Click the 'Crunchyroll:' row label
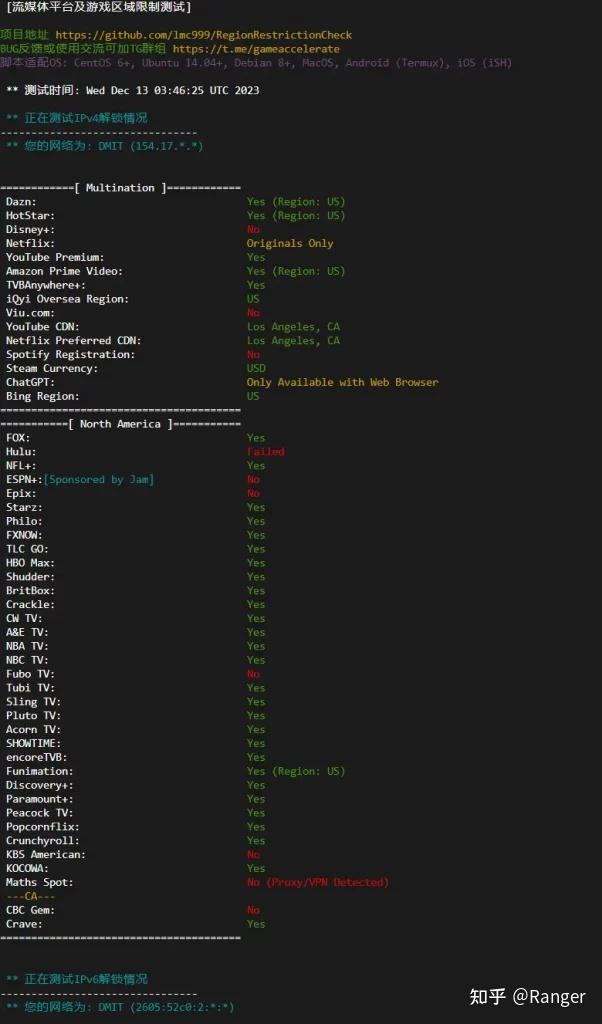The image size is (602, 1024). (x=42, y=840)
